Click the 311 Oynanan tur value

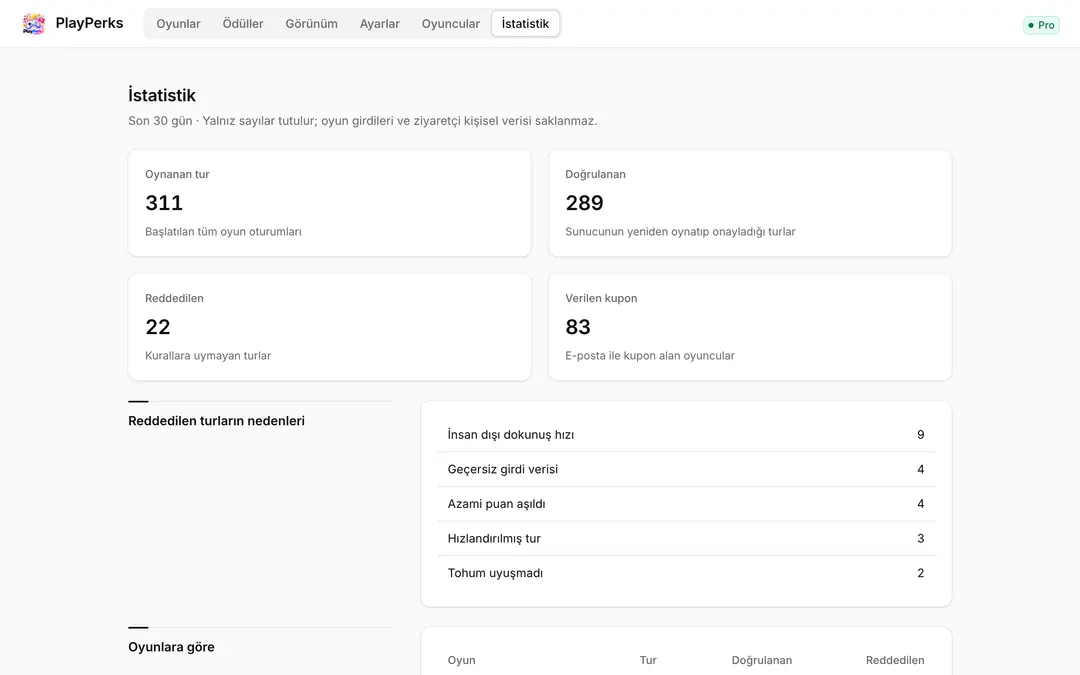(164, 202)
